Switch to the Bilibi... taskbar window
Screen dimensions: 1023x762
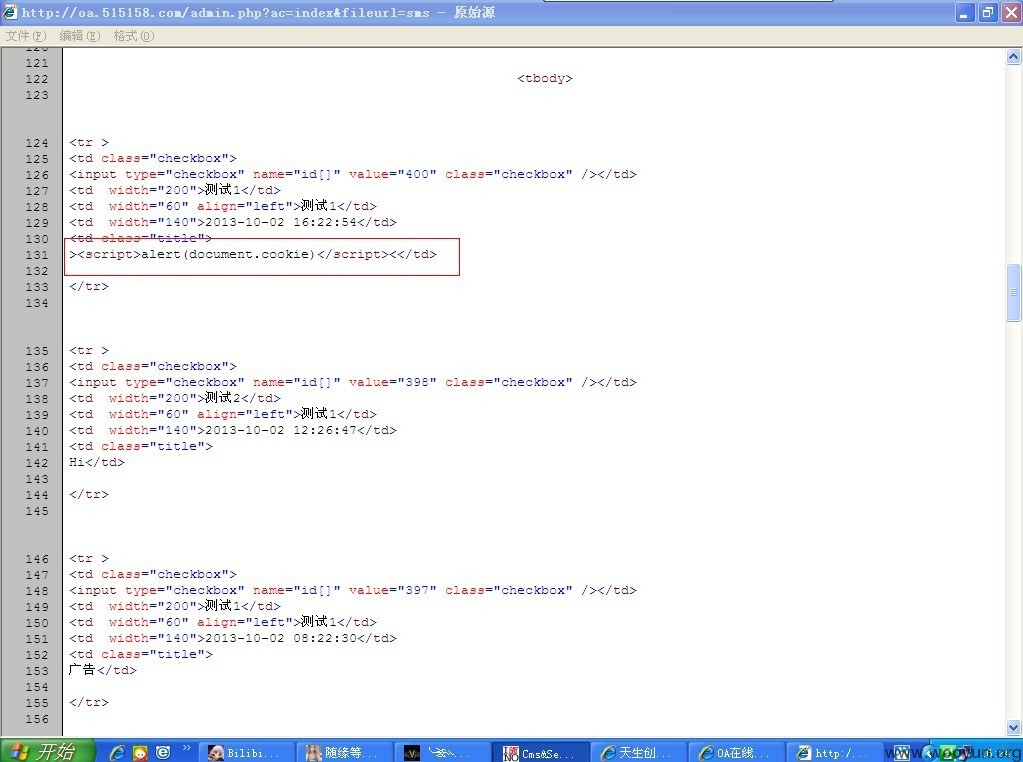pos(245,752)
